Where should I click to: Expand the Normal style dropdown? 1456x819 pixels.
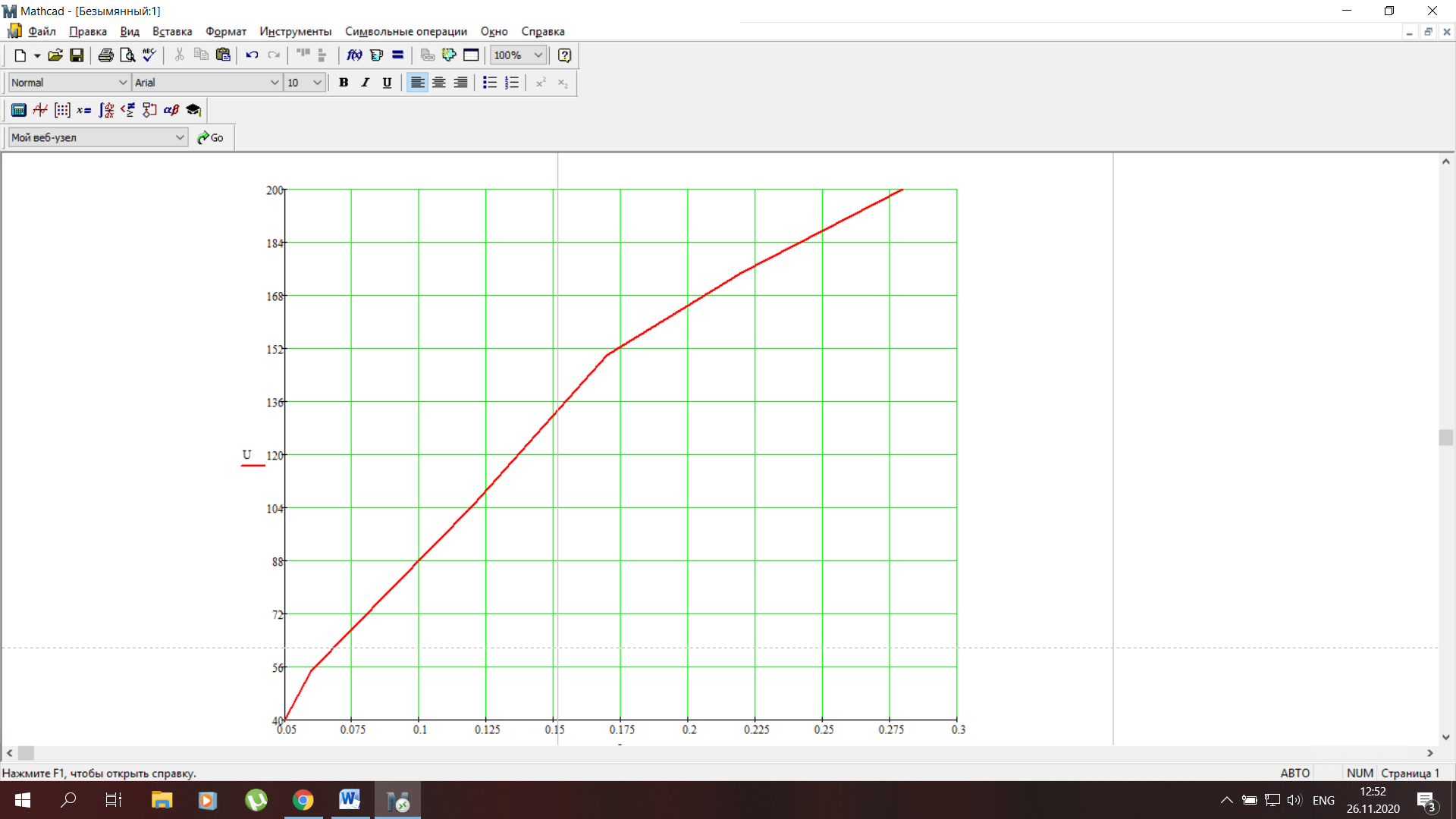123,83
